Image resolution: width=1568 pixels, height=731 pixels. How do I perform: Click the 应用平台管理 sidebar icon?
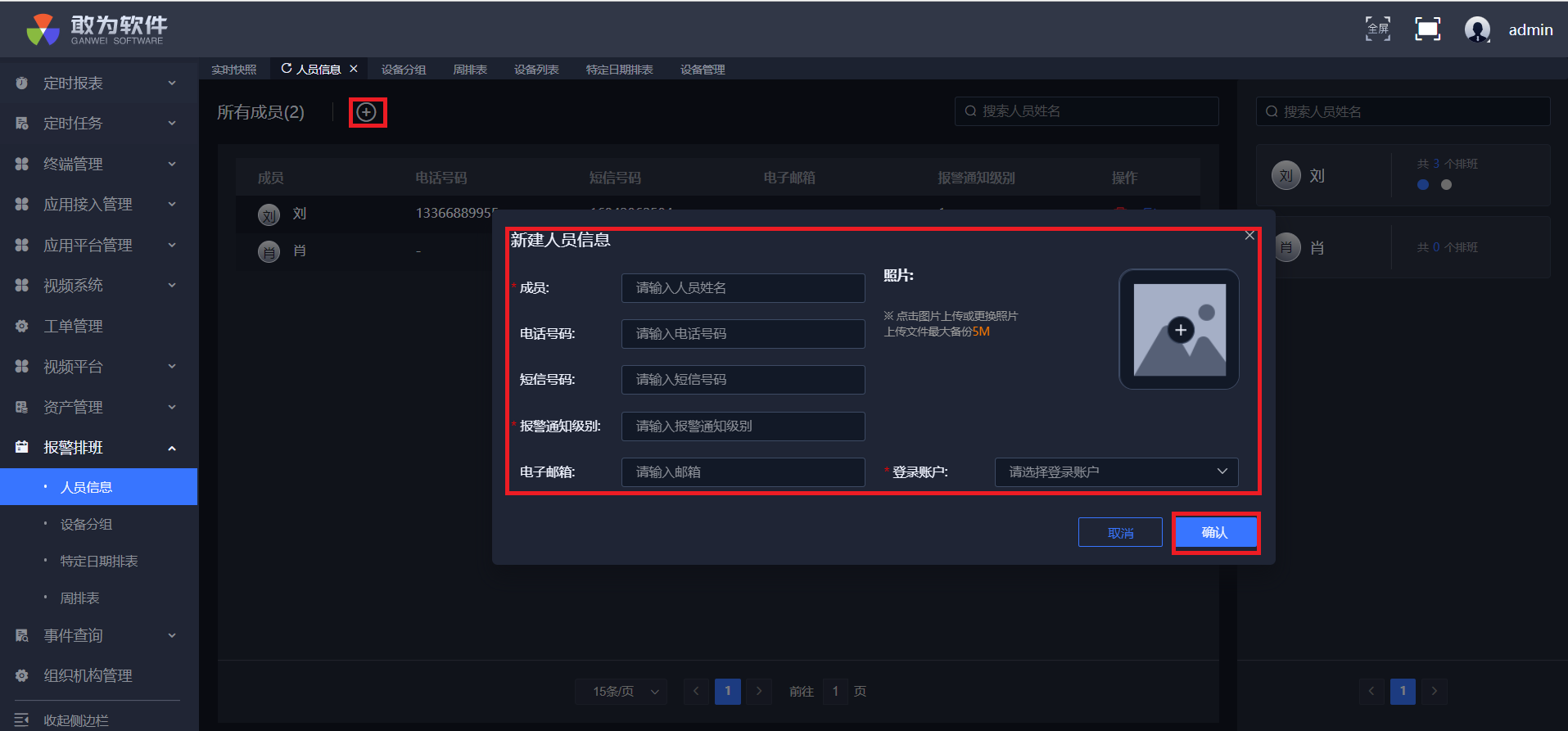22,245
